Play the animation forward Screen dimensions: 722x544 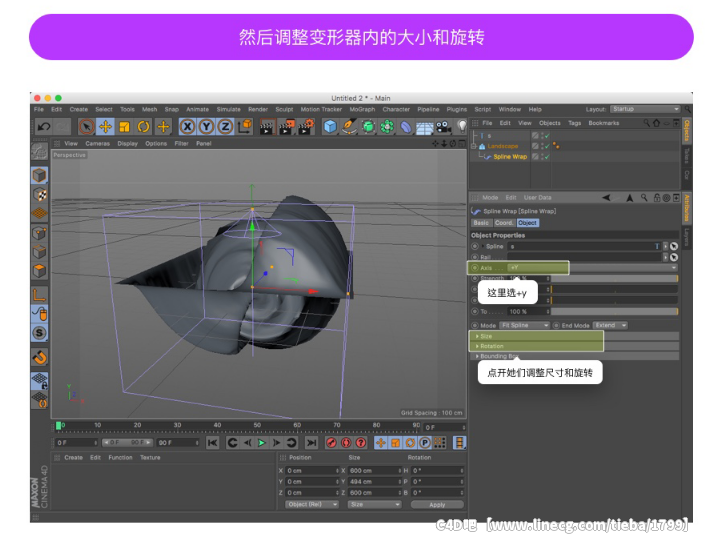[262, 443]
